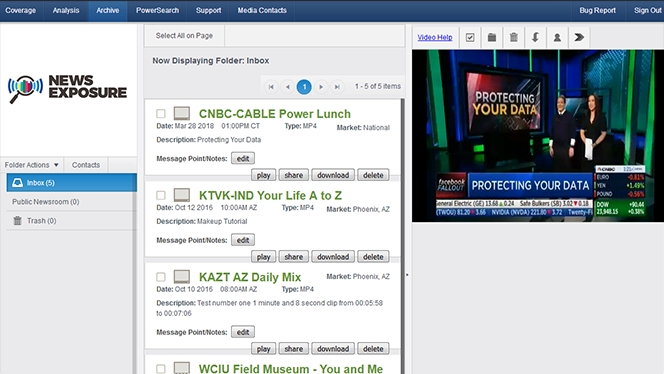
Task: Click the clip thumbnail icon for KAZT AZ Daily Mix
Action: (182, 277)
